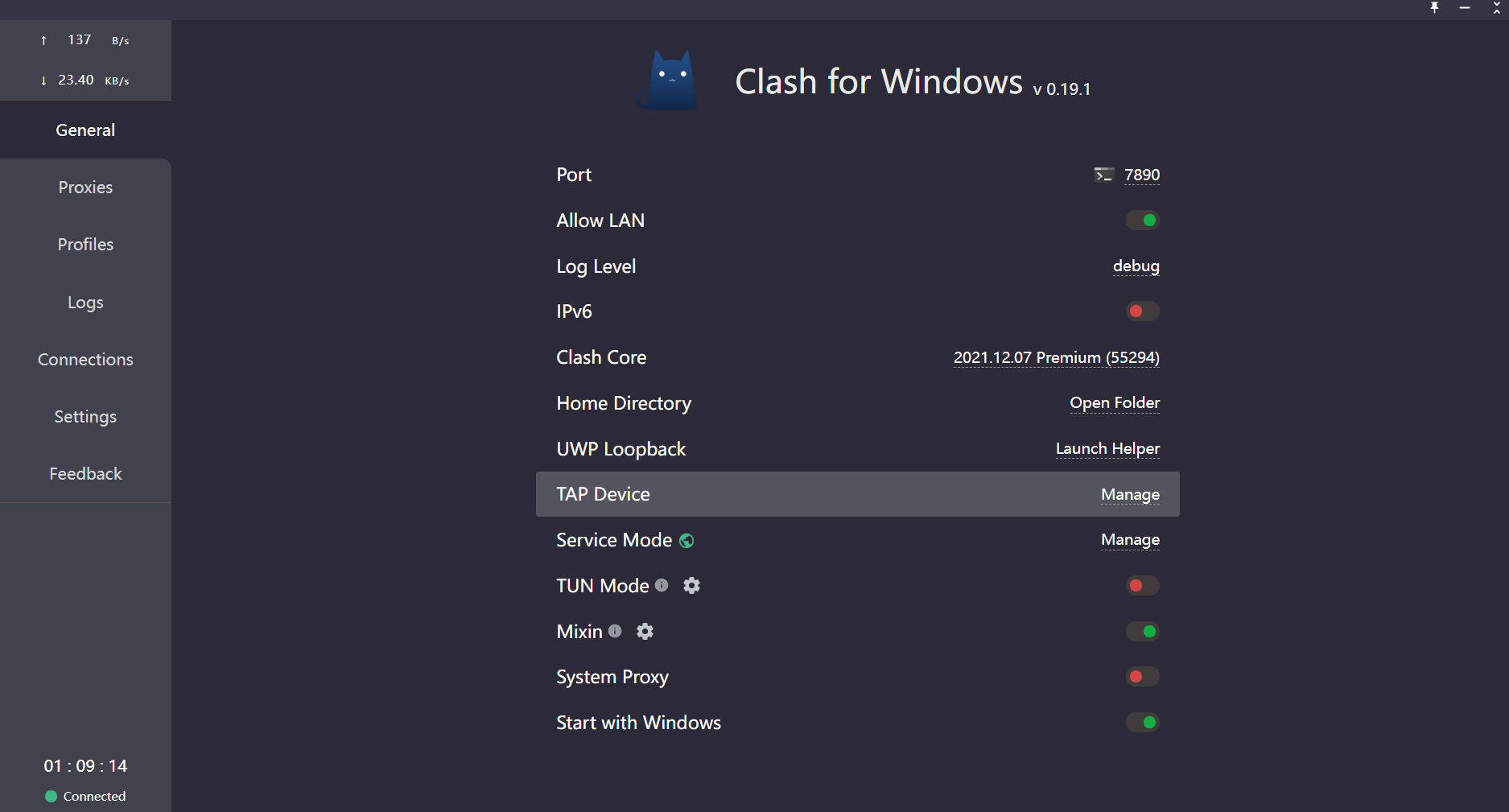
Task: Disable the Allow LAN toggle
Action: tap(1143, 221)
